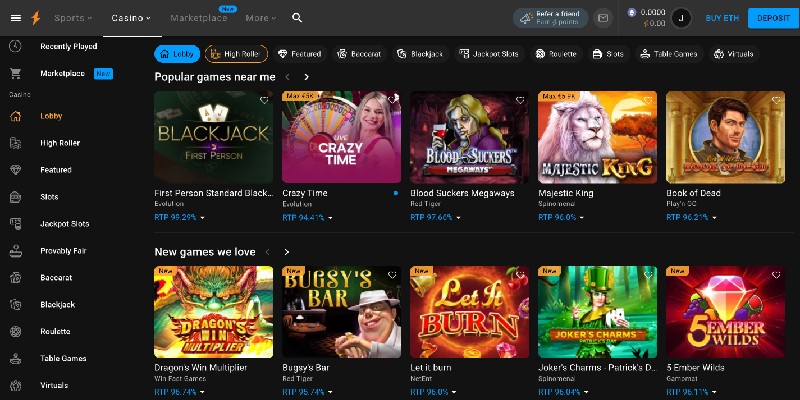Click the Lobby house icon in sidebar
800x400 pixels.
15,116
